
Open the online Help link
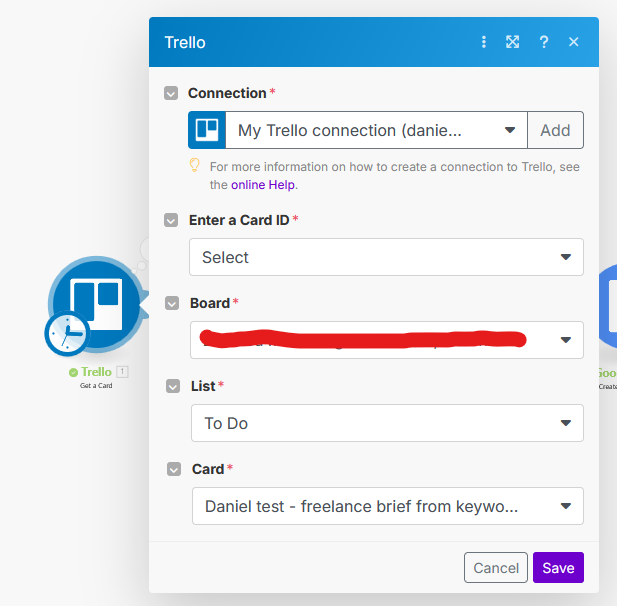[263, 185]
